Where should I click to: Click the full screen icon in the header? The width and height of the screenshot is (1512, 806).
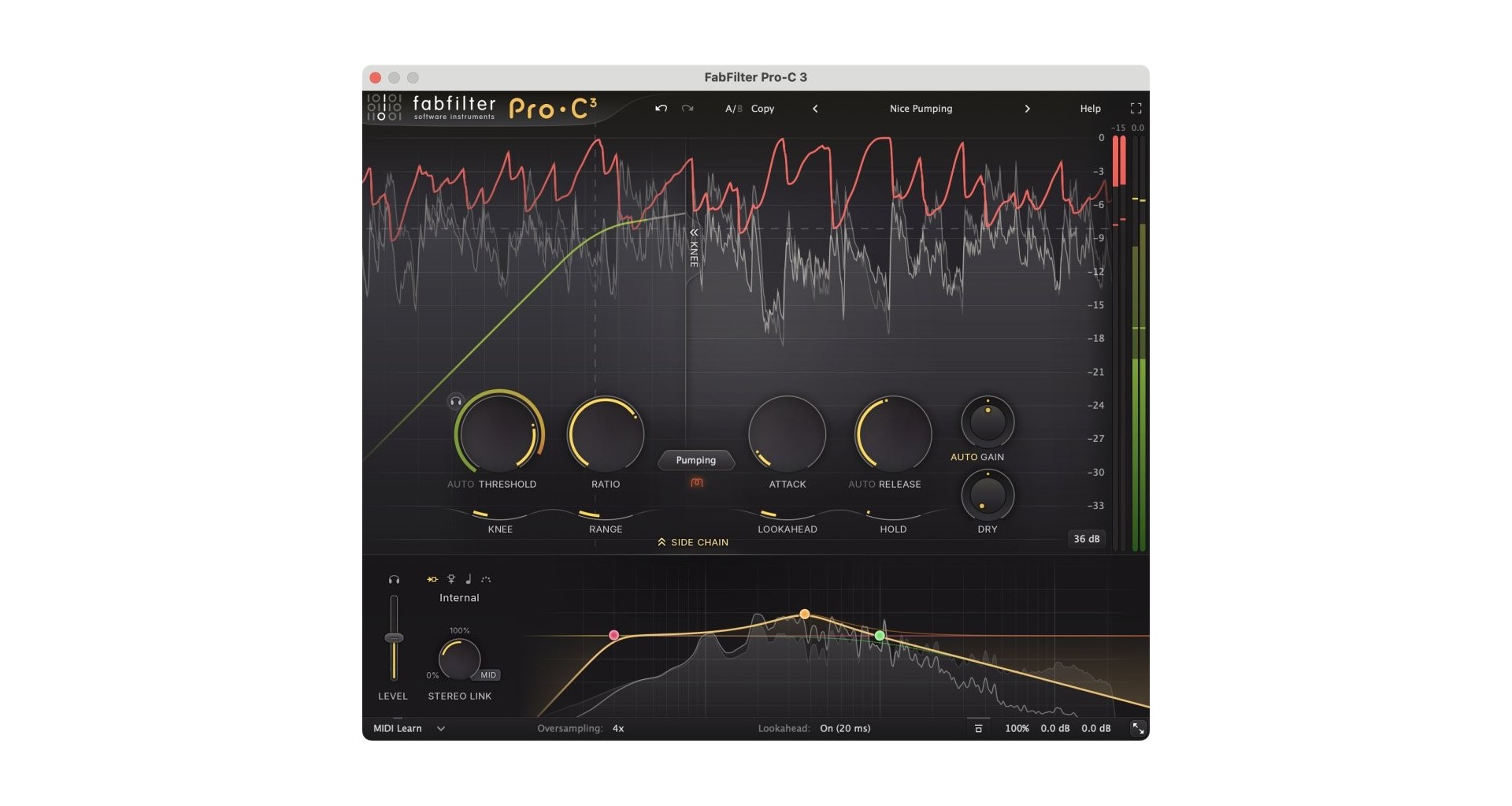pyautogui.click(x=1136, y=109)
